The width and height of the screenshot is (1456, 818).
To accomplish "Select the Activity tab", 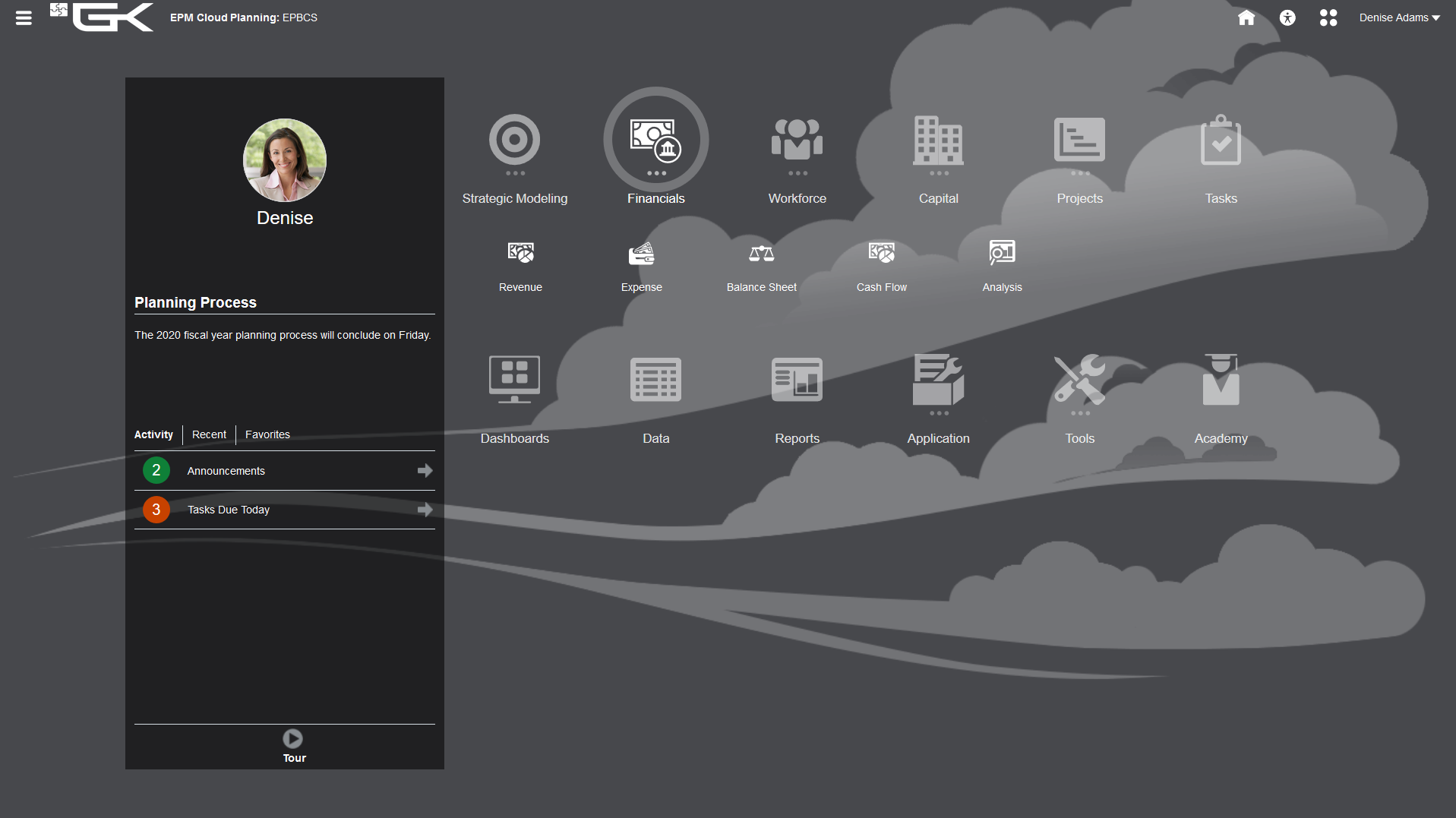I will (x=153, y=434).
